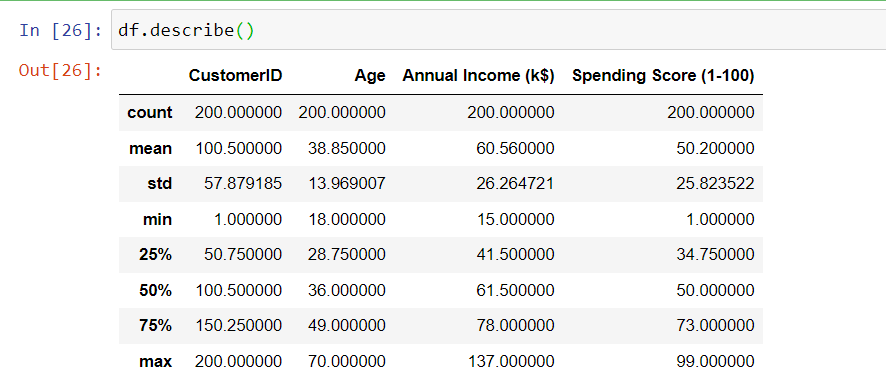Click the median Annual Income value 61.500000

click(515, 290)
